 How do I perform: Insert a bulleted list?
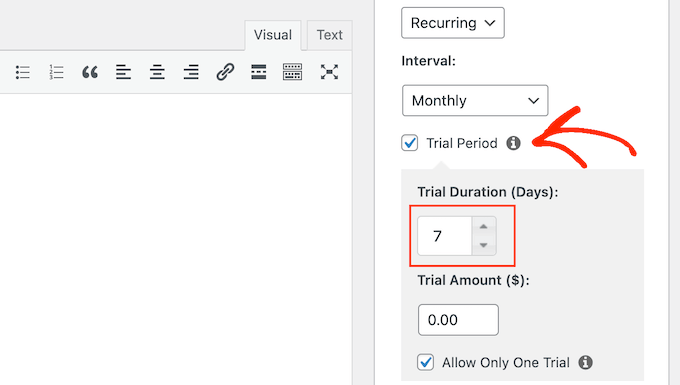(x=23, y=72)
